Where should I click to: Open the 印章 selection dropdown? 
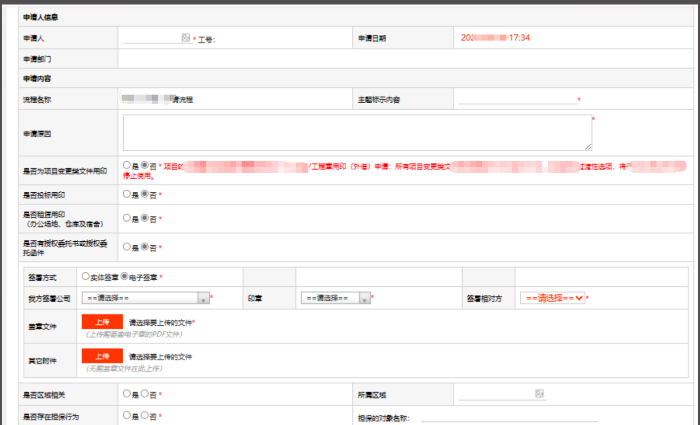(328, 298)
